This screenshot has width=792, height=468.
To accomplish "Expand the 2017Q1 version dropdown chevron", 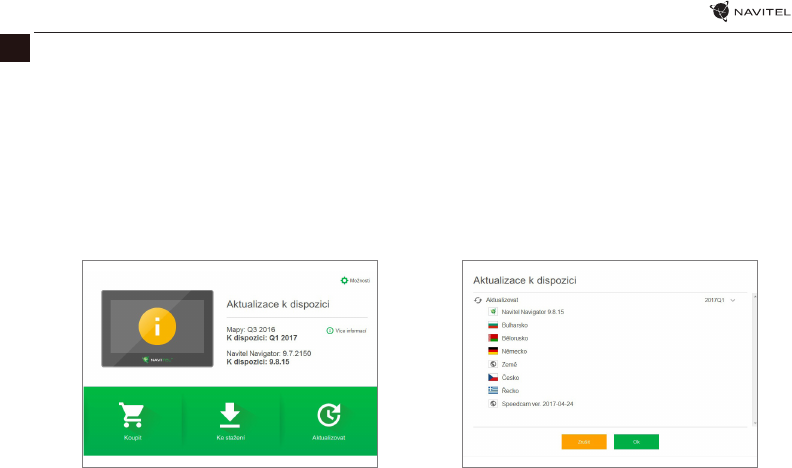I will pyautogui.click(x=733, y=300).
